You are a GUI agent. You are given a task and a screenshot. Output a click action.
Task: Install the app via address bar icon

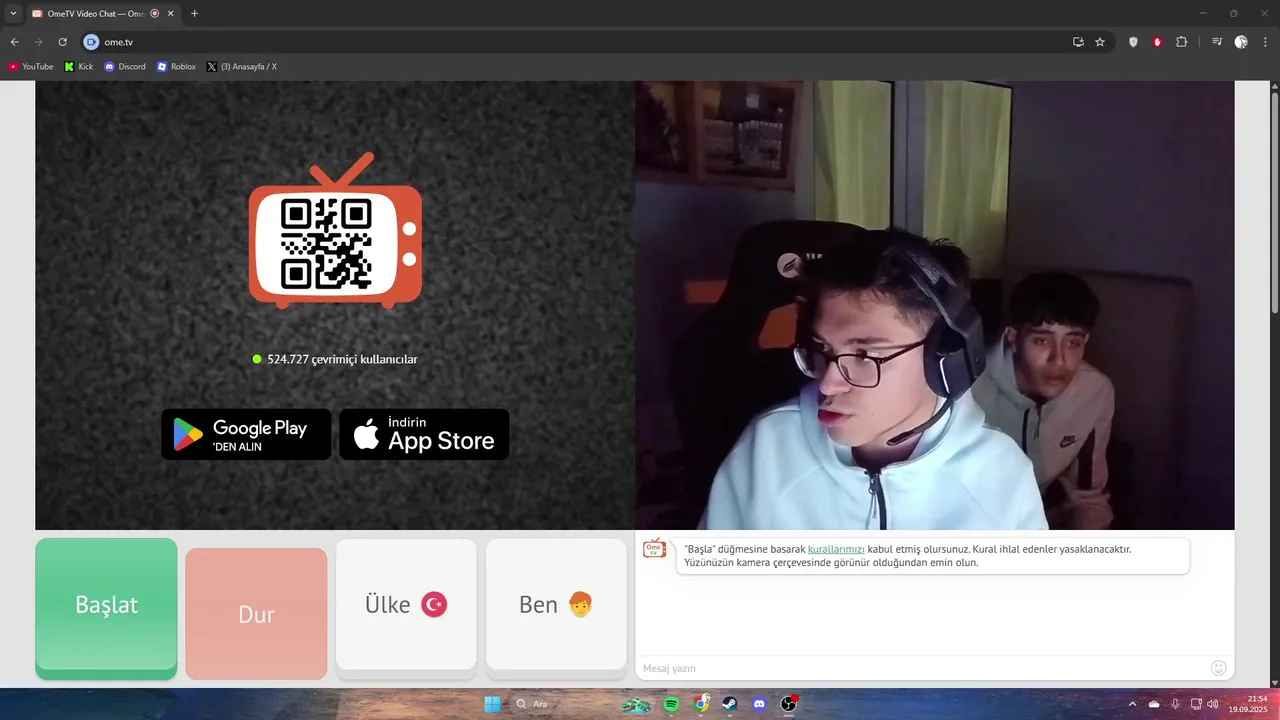click(x=1078, y=42)
